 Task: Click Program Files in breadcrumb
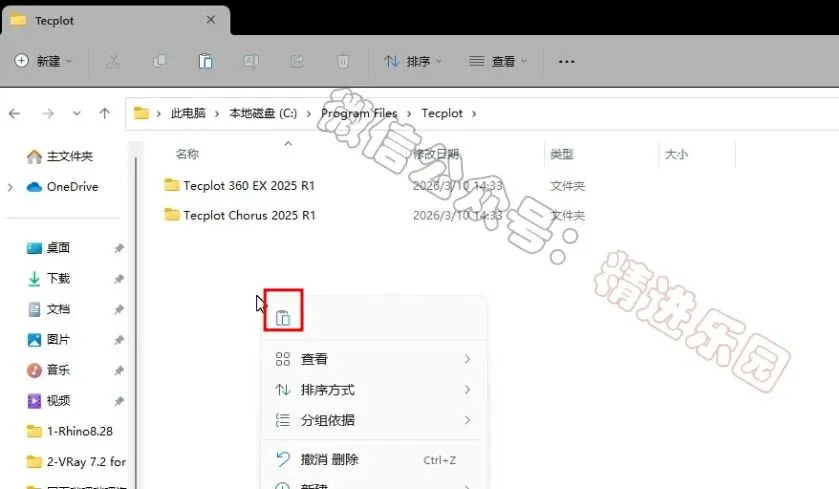(359, 113)
